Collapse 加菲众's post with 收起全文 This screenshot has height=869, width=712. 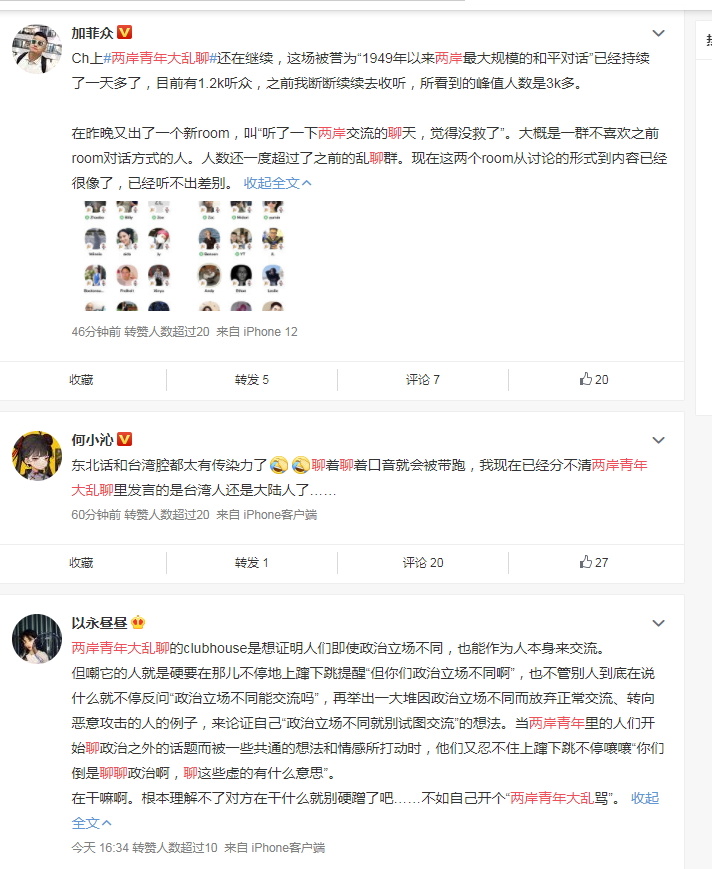pyautogui.click(x=278, y=183)
